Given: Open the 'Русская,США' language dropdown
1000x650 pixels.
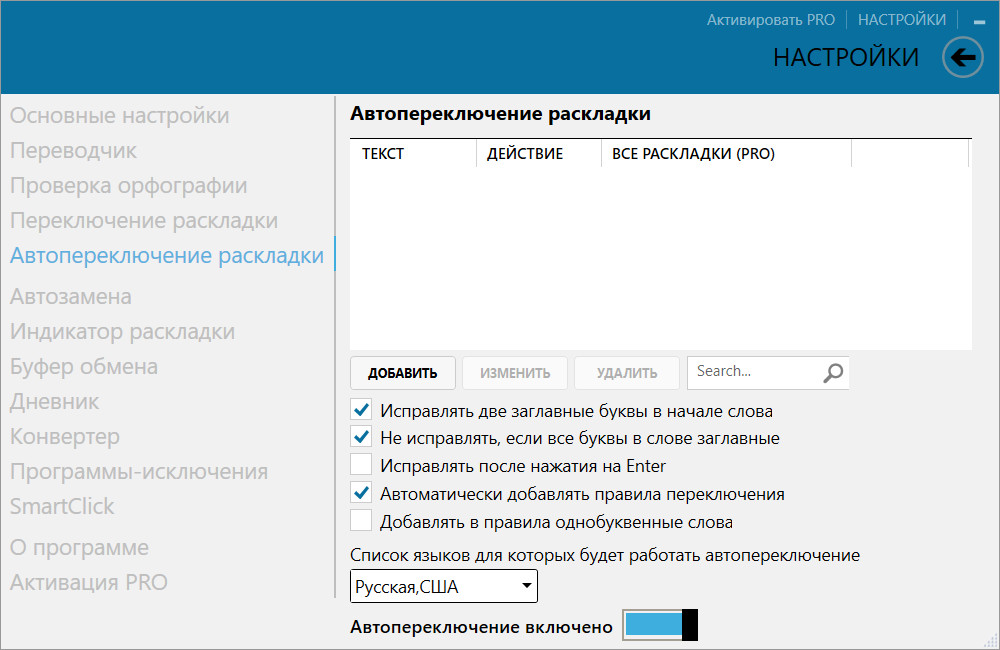Looking at the screenshot, I should 443,587.
